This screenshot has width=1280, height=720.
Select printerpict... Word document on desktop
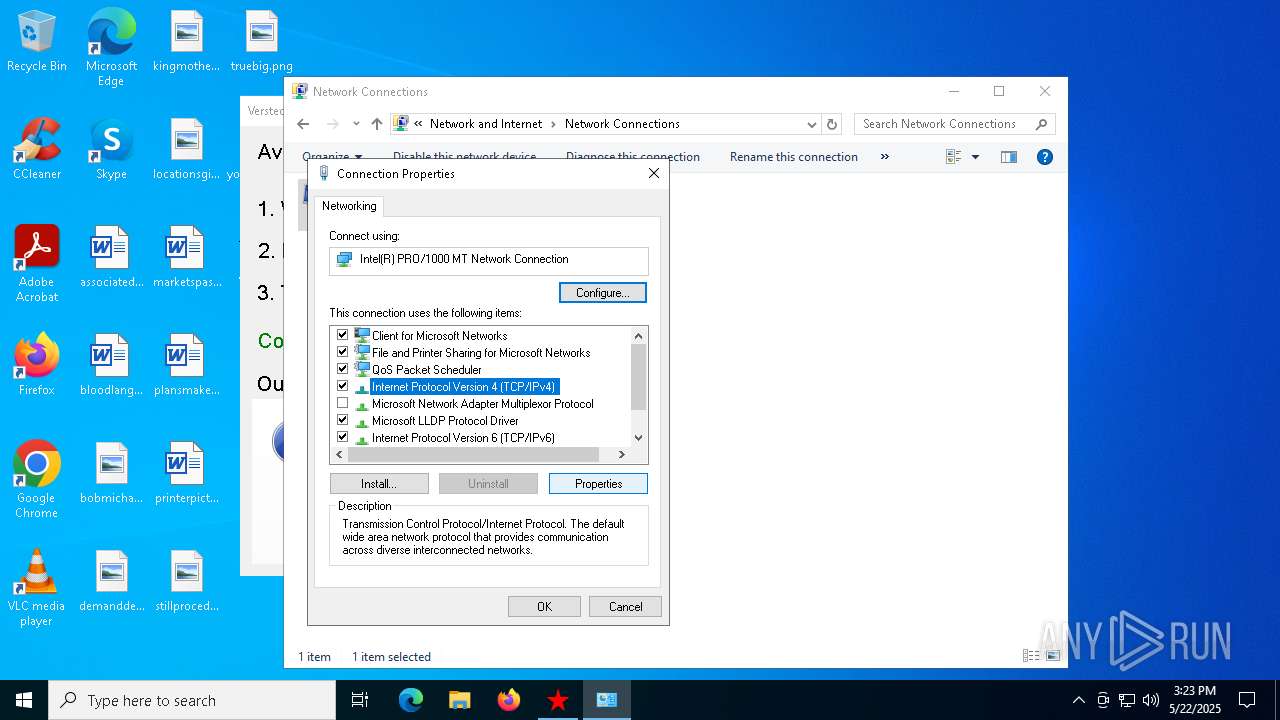tap(186, 474)
